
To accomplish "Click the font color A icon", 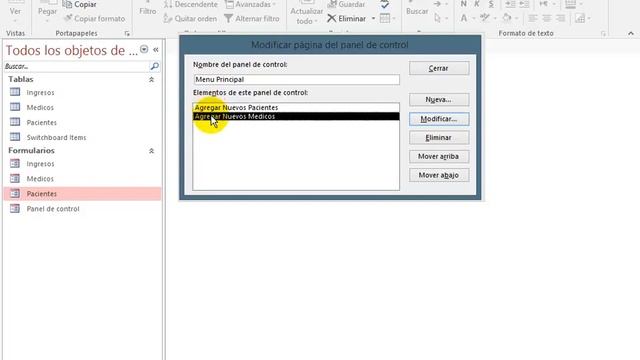I will pyautogui.click(x=464, y=18).
